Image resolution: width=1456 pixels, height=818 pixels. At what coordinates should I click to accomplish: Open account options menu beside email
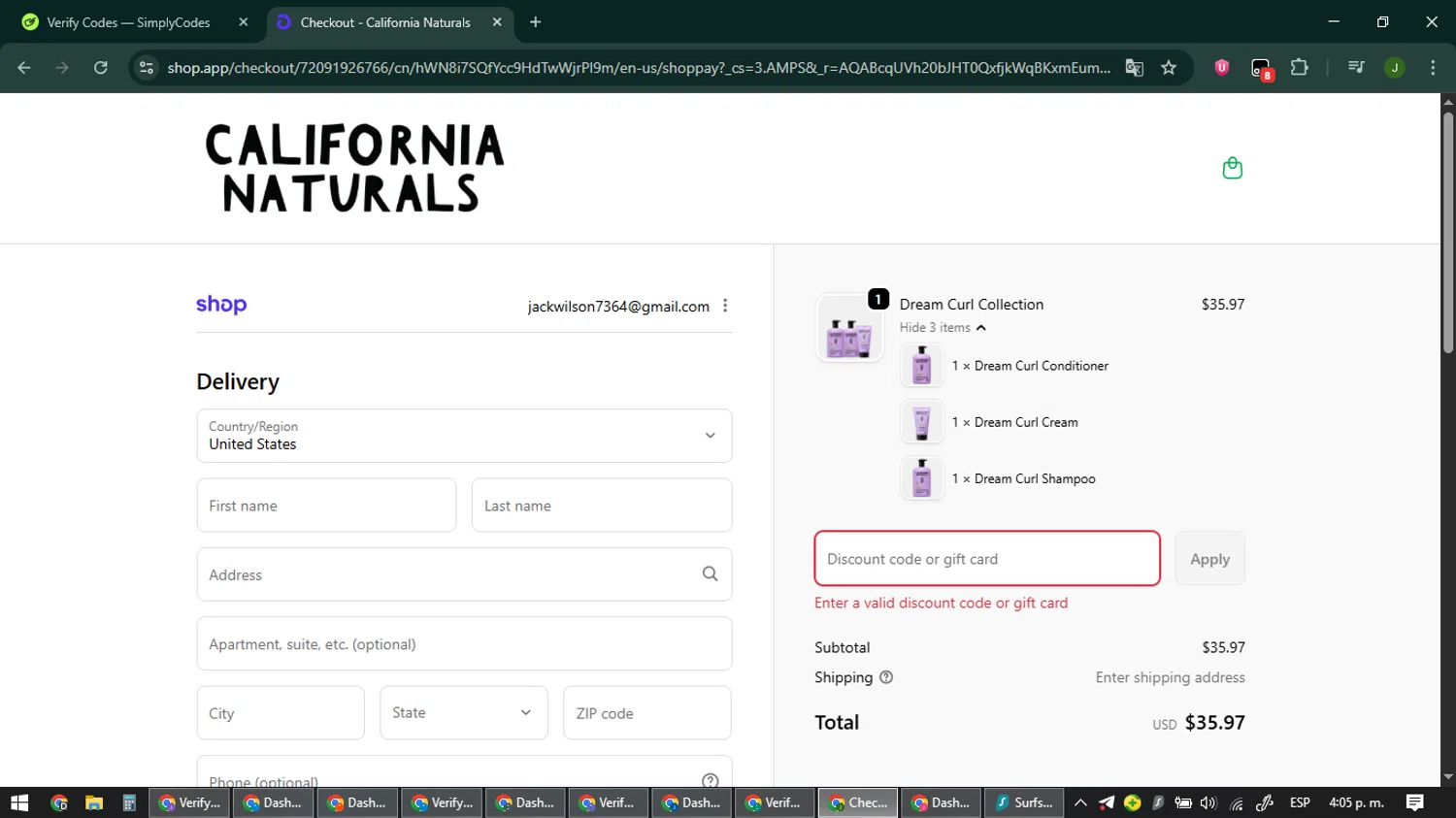tap(725, 306)
